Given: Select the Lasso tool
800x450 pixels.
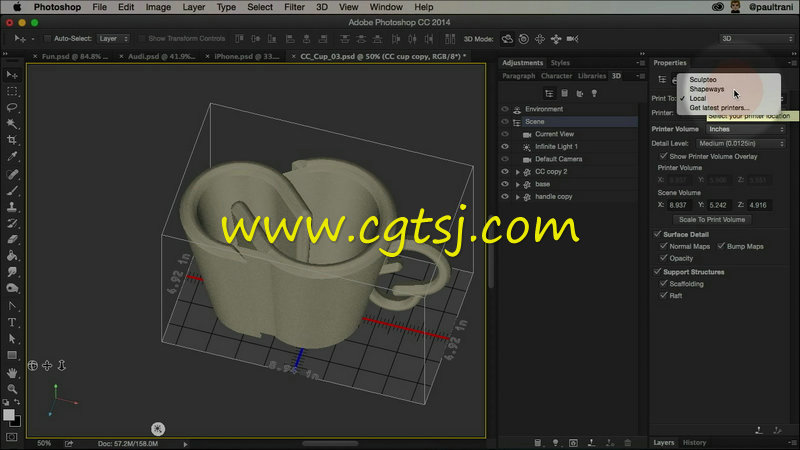Looking at the screenshot, I should point(12,107).
